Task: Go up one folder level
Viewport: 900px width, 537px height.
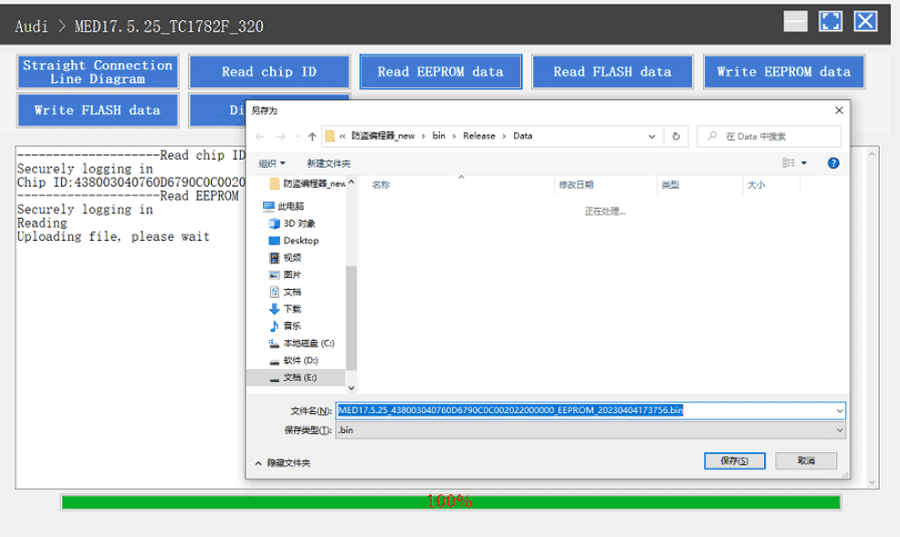Action: [x=312, y=136]
